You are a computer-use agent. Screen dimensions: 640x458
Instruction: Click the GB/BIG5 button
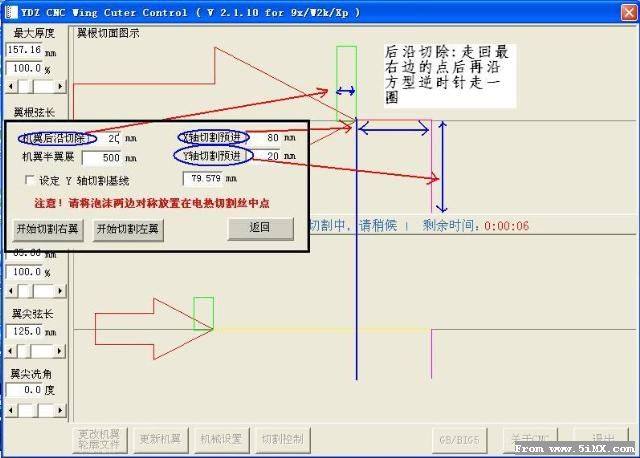tap(460, 440)
